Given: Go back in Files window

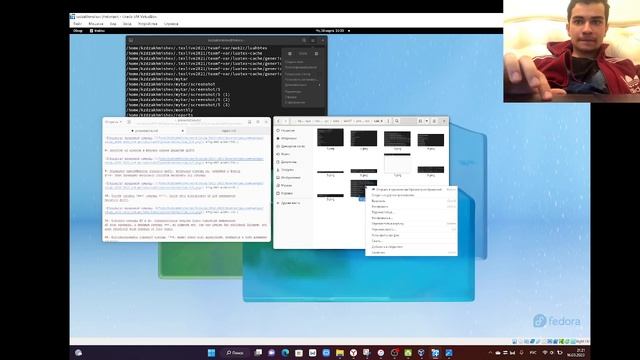Looking at the screenshot, I should pos(279,121).
